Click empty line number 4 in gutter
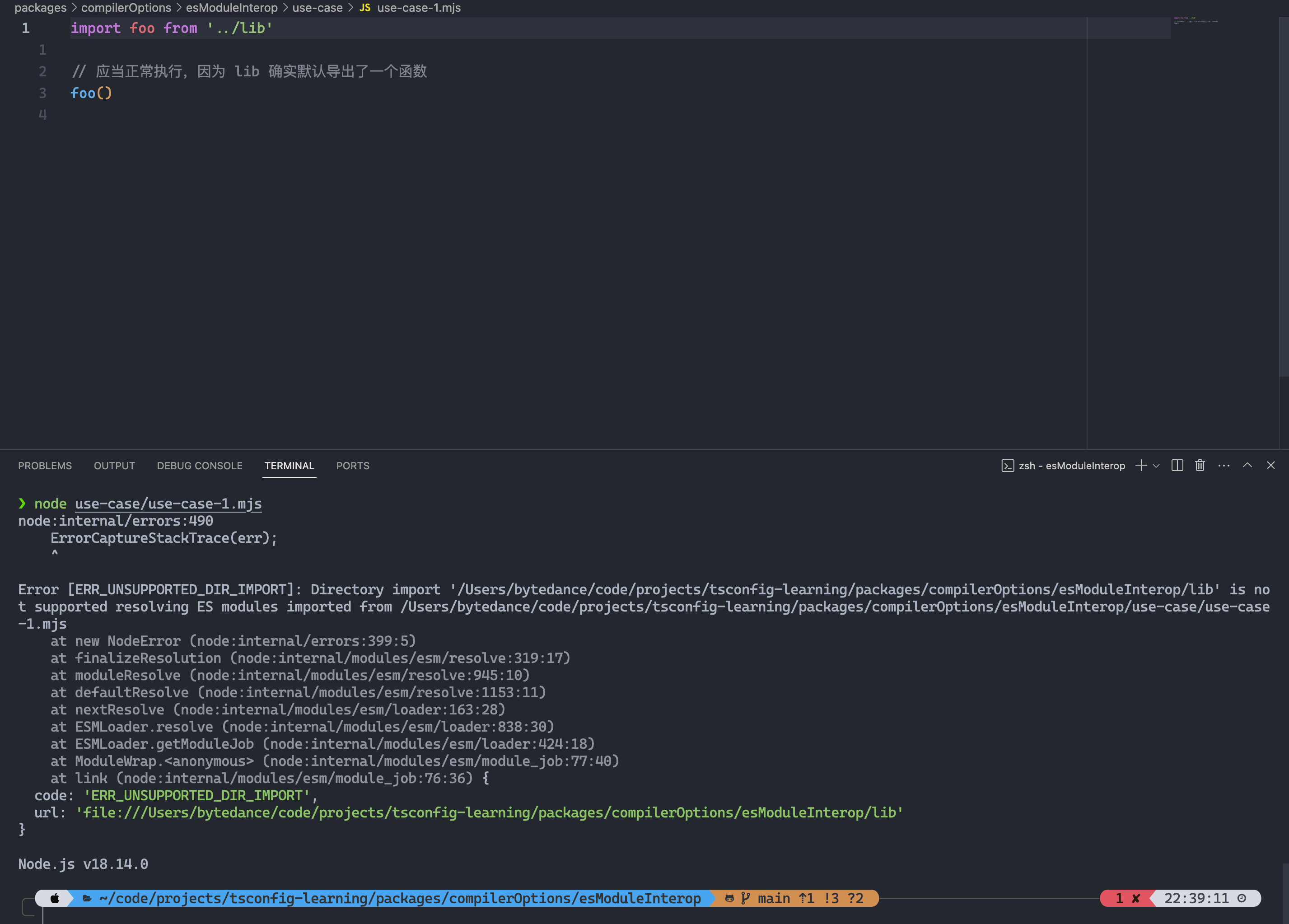The width and height of the screenshot is (1289, 924). click(x=42, y=114)
